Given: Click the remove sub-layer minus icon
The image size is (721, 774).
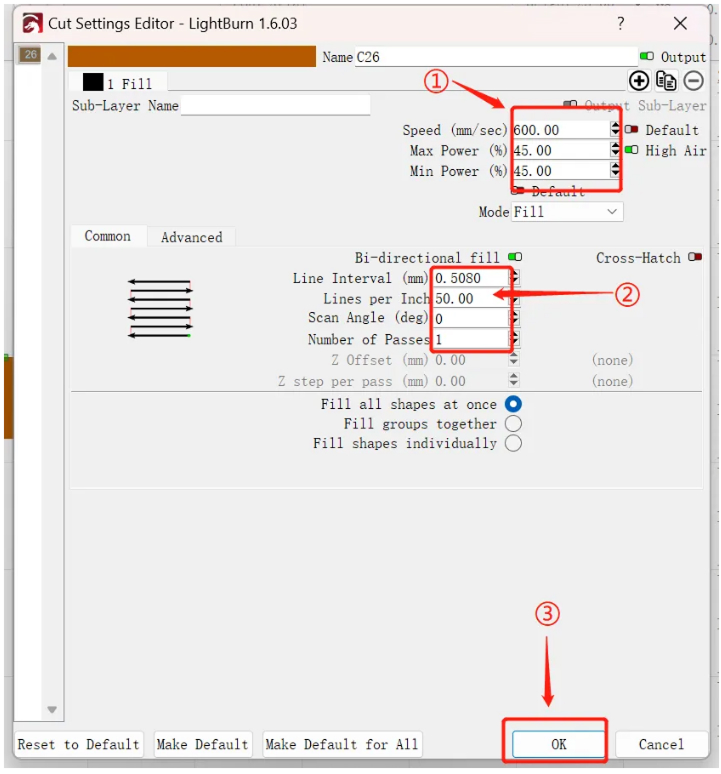Looking at the screenshot, I should (x=693, y=80).
